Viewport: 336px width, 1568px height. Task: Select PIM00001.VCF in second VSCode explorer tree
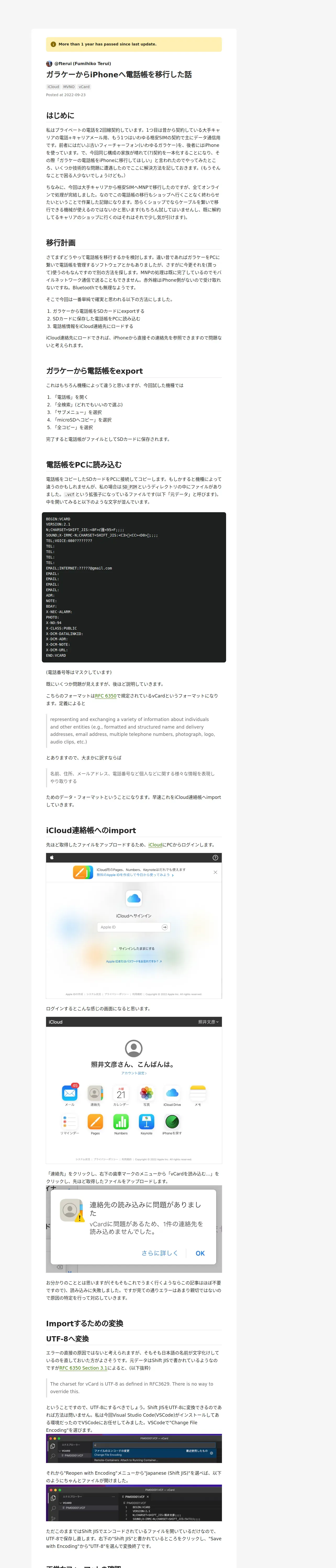pos(75,1508)
